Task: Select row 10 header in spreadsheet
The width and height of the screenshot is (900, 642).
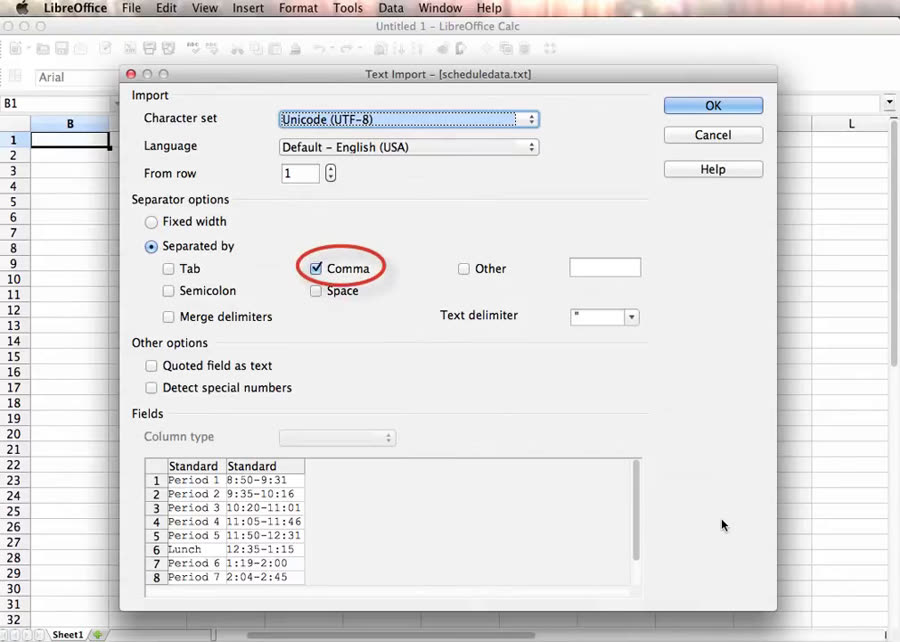Action: 14,279
